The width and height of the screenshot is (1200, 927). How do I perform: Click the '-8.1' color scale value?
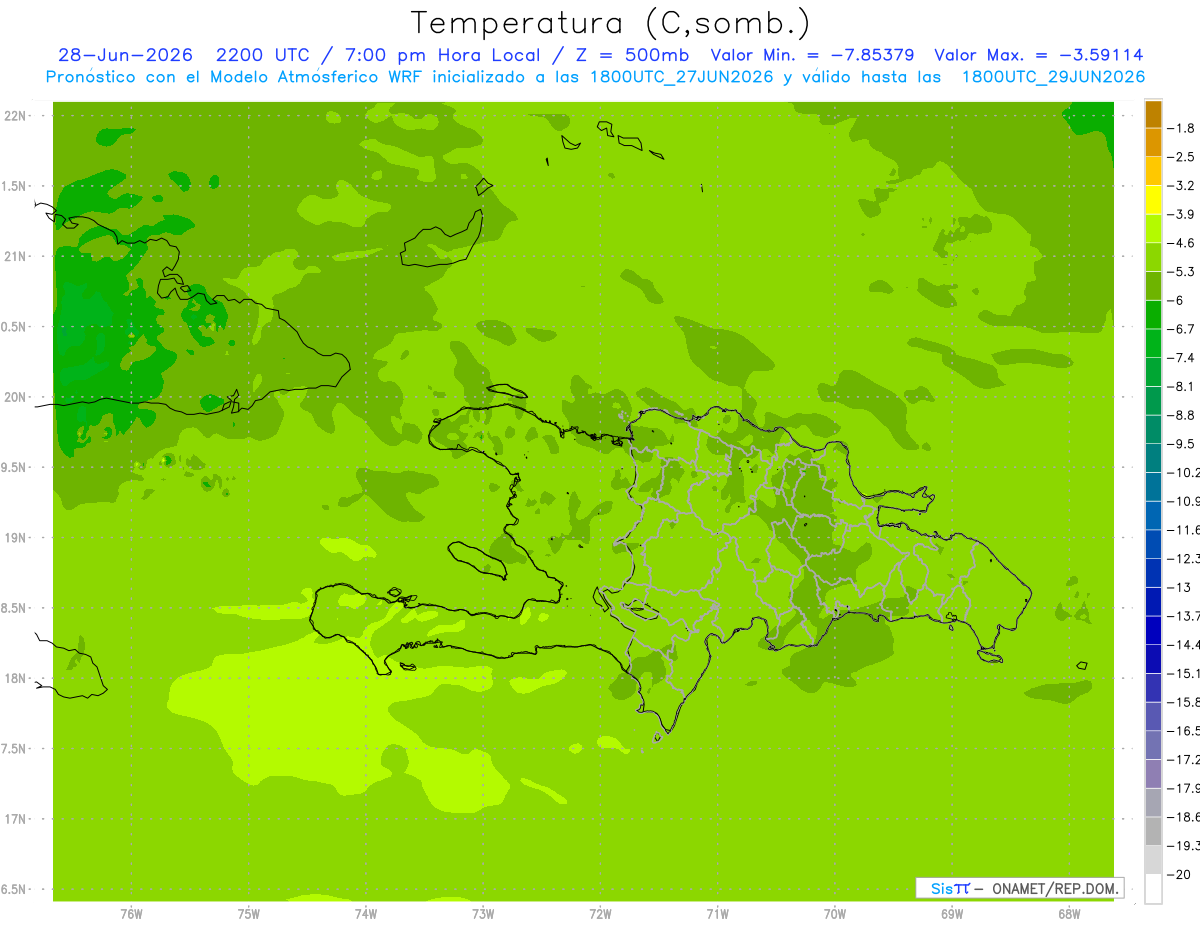(1181, 386)
